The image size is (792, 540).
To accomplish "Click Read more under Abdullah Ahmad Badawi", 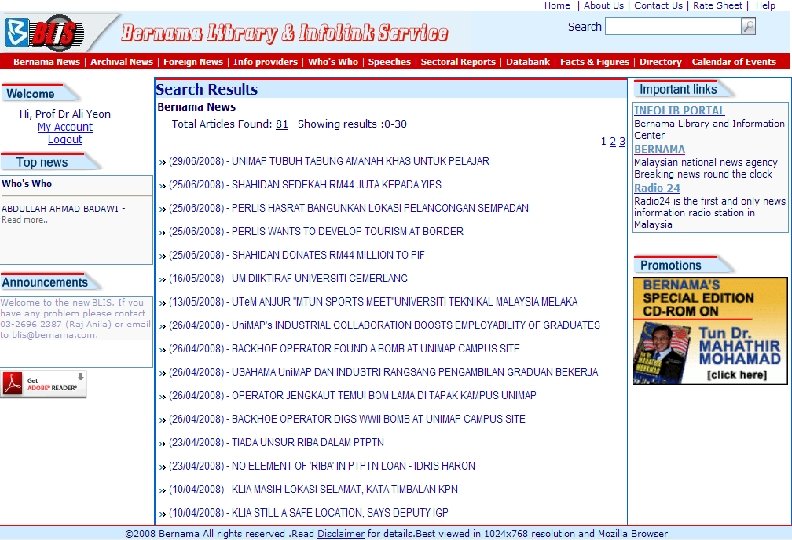I will tap(24, 220).
